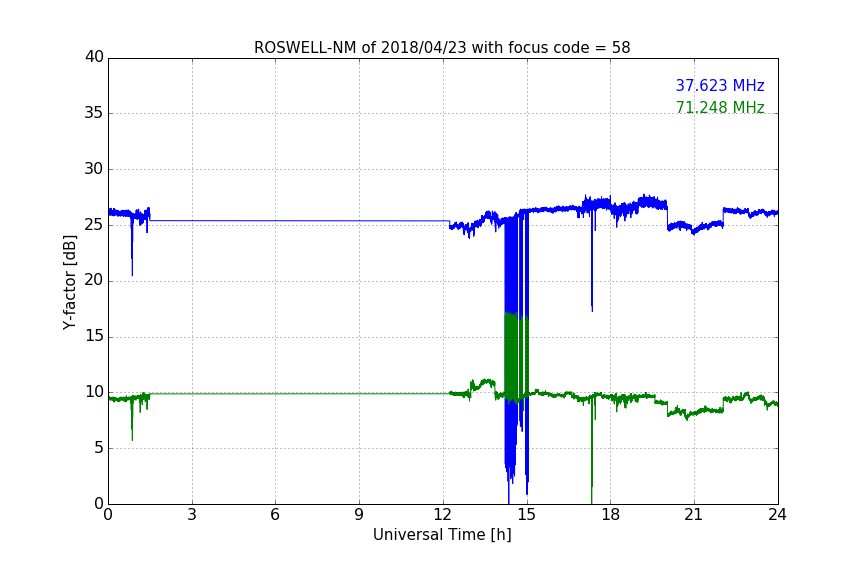Click the x-axis tick label '6'
Image resolution: width=864 pixels, height=576 pixels.
pos(276,515)
